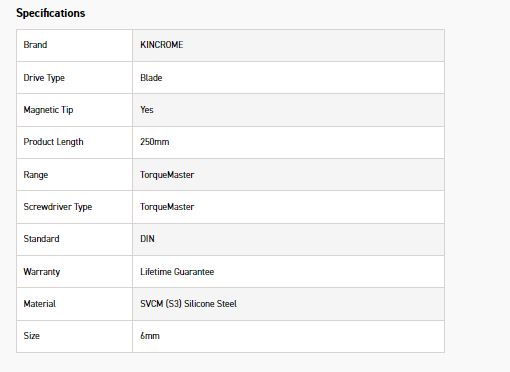The height and width of the screenshot is (372, 510).
Task: Select the Drive Type label
Action: [44, 78]
